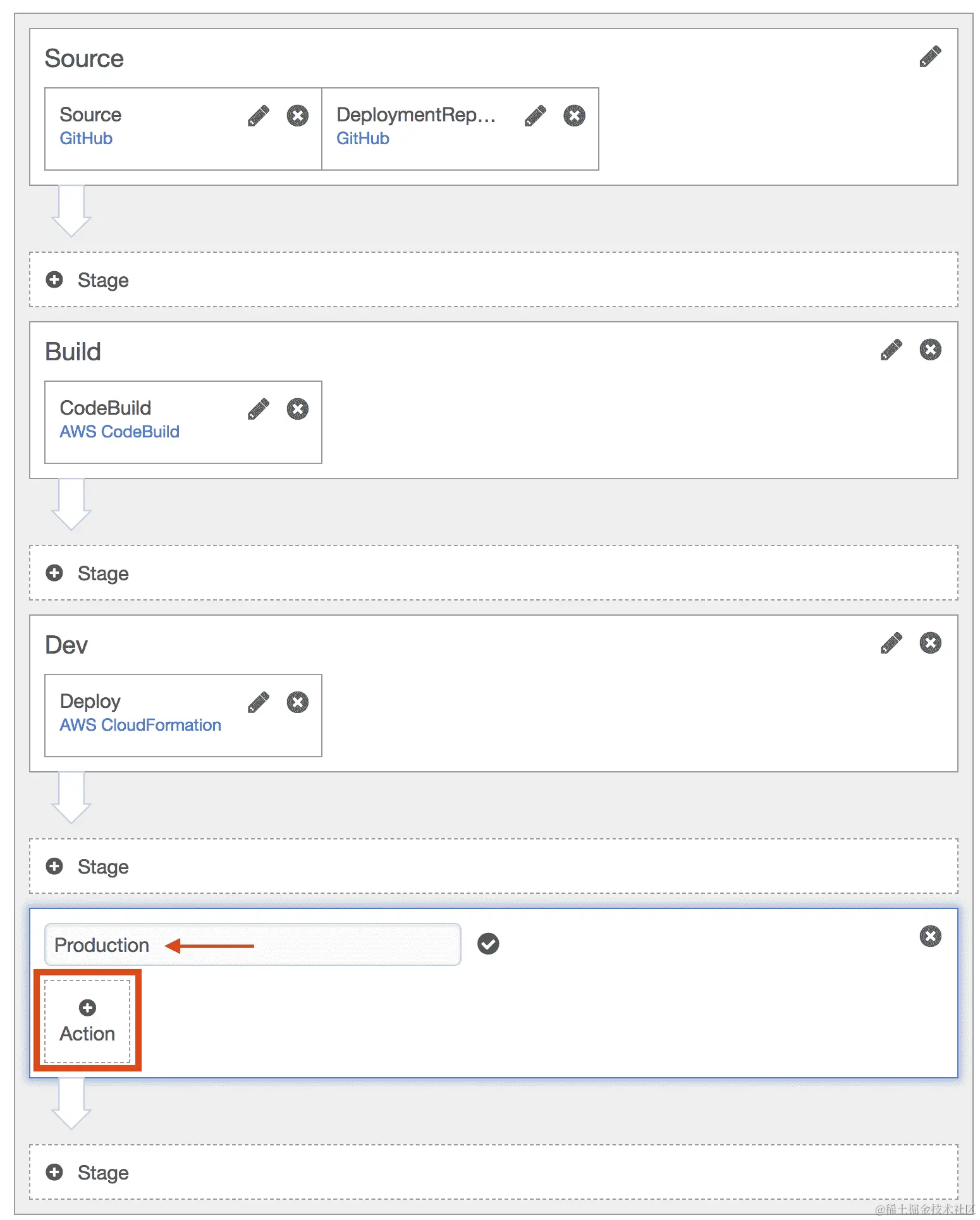Delete the Build stage

pos(931,350)
